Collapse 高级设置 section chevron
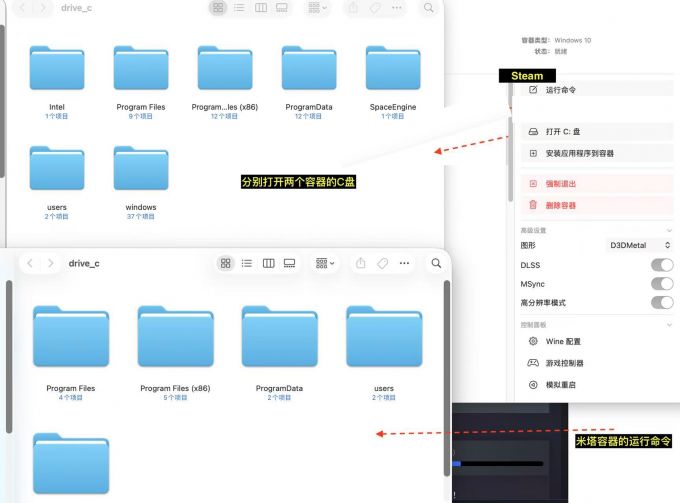The width and height of the screenshot is (680, 503). point(669,230)
